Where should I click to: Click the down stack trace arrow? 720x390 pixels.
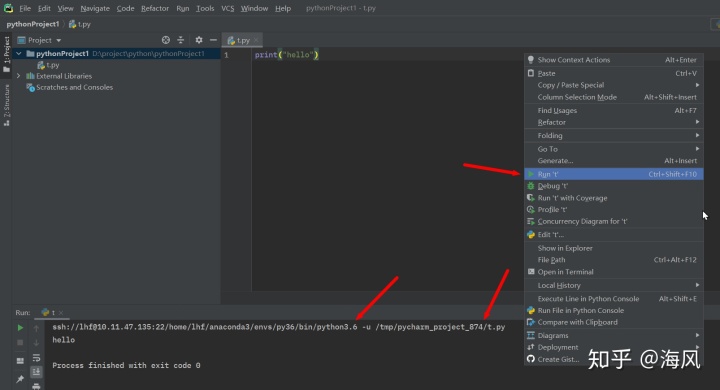coord(36,343)
